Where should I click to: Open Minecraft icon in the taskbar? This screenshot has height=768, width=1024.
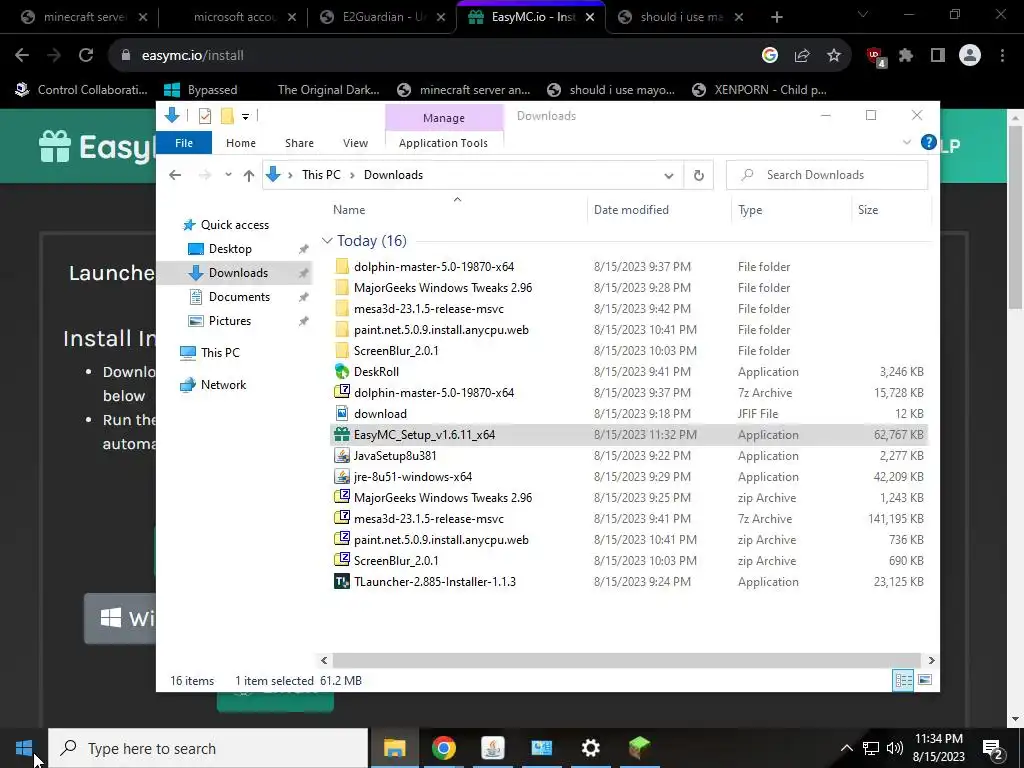639,748
